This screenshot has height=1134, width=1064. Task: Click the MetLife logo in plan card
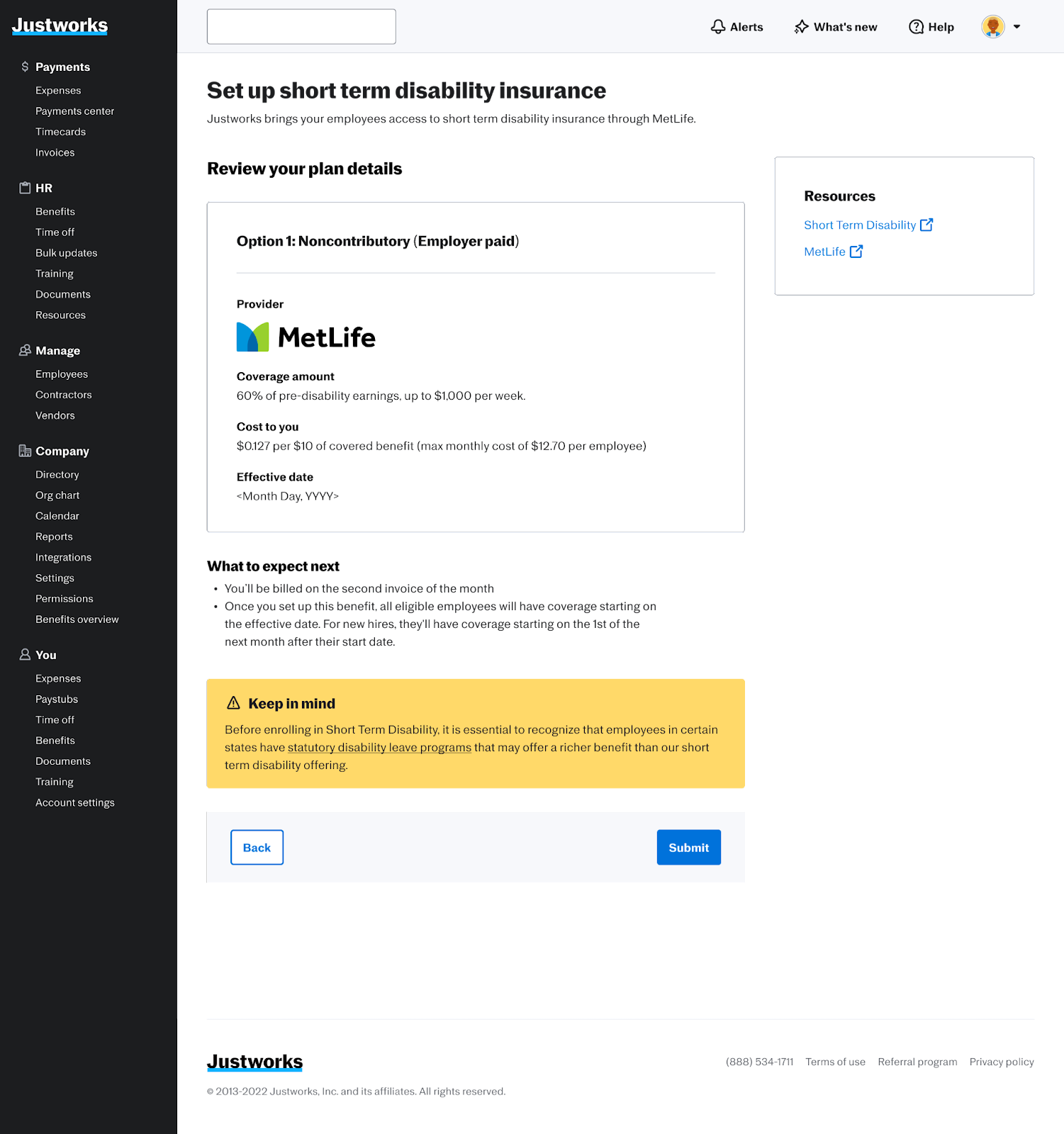tap(306, 337)
